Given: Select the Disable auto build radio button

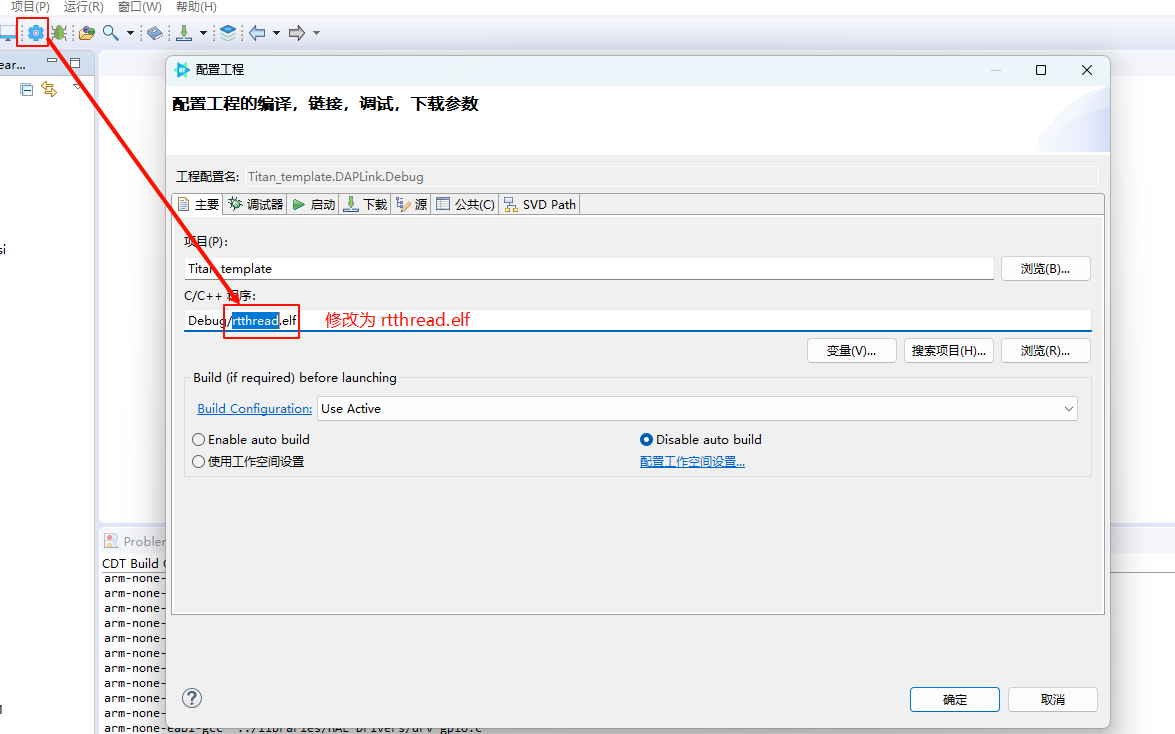Looking at the screenshot, I should [x=646, y=439].
